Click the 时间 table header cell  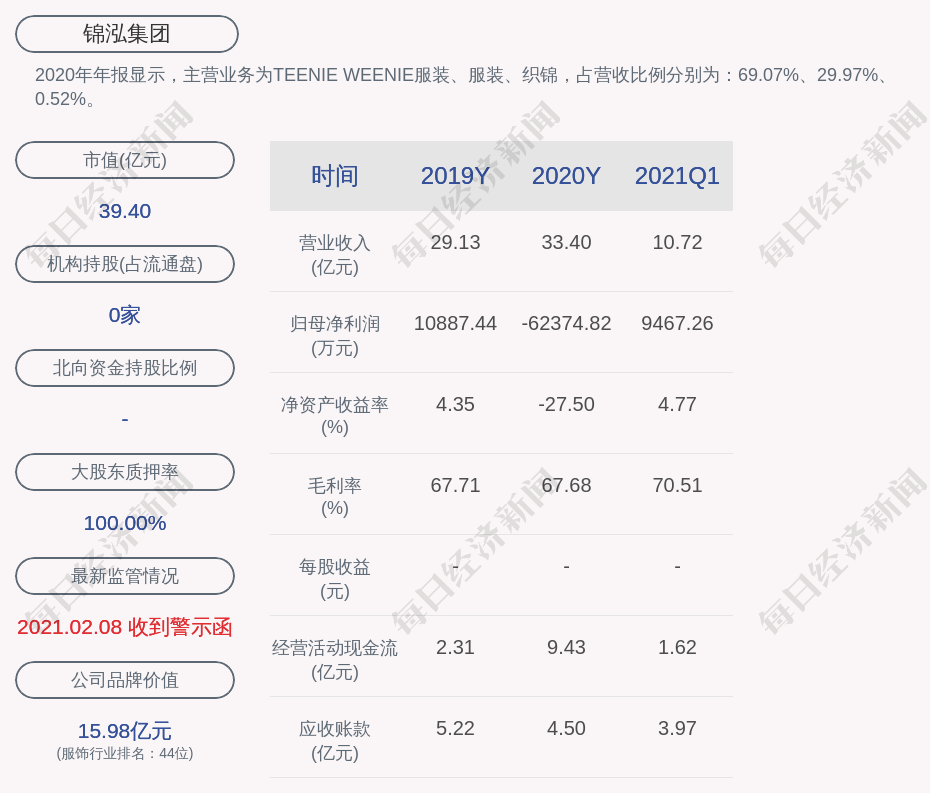pos(334,176)
